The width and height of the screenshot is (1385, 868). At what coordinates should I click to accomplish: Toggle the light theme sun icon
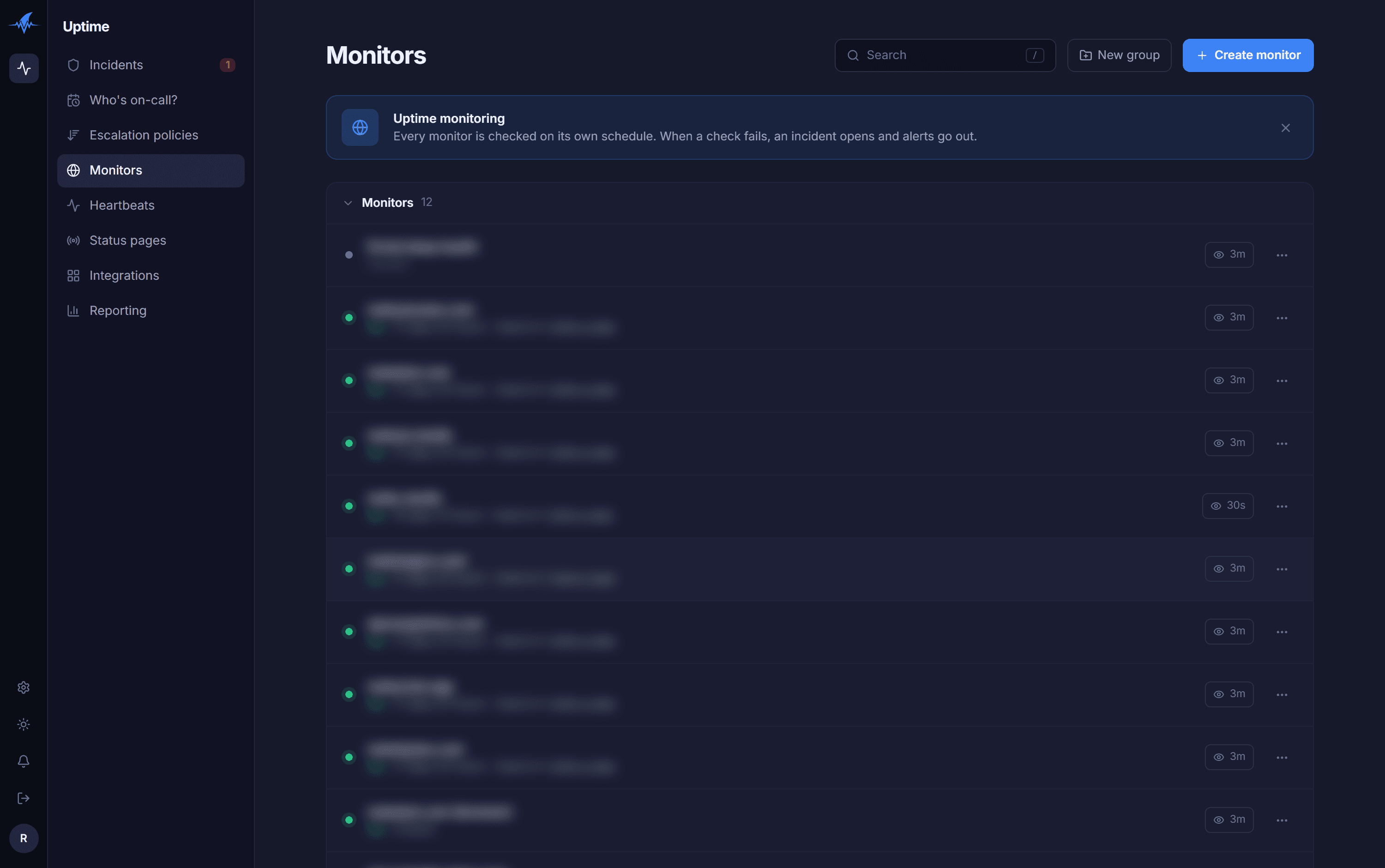coord(24,724)
